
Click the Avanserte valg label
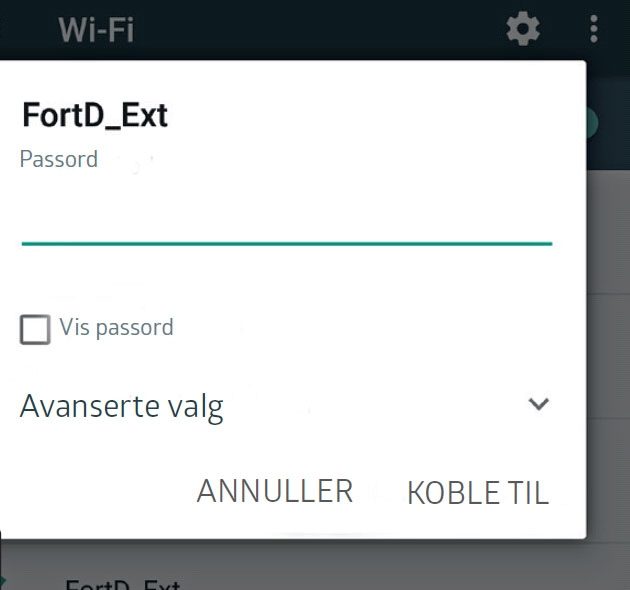tap(121, 407)
